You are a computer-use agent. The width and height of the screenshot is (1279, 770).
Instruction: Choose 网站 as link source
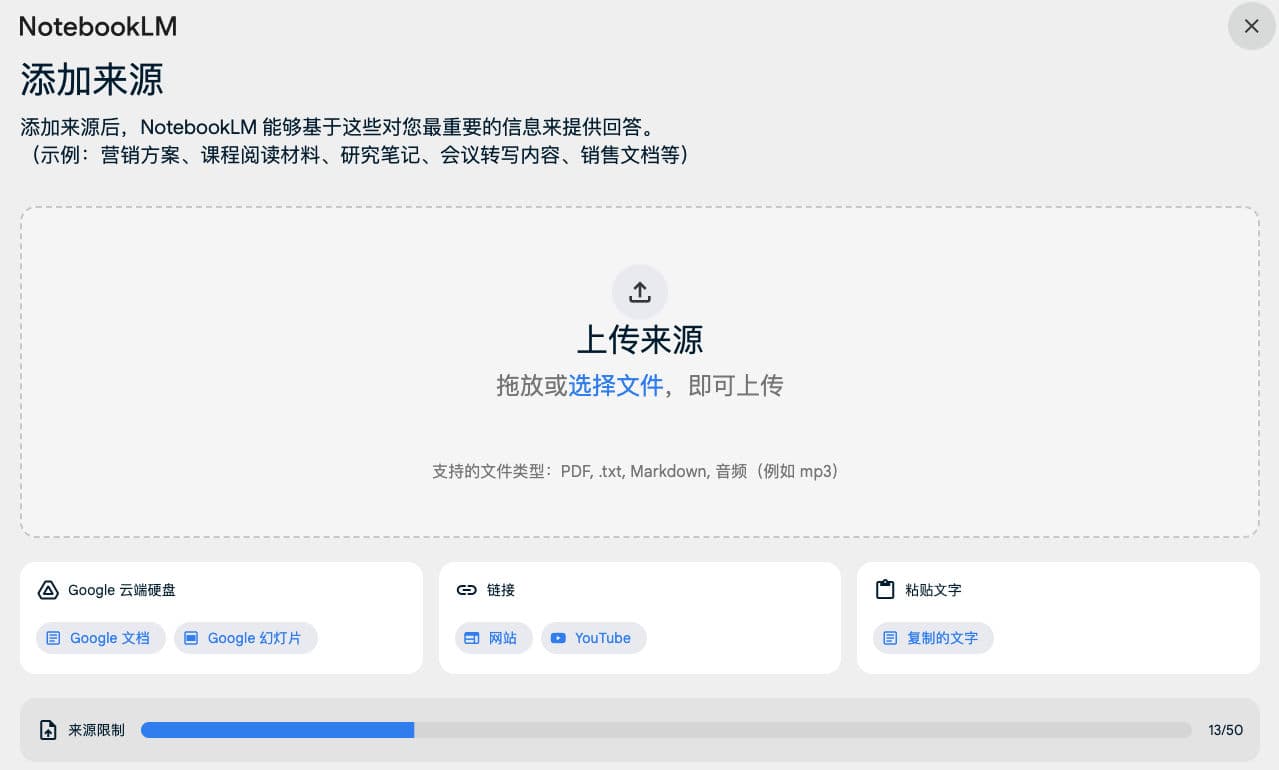[x=494, y=638]
